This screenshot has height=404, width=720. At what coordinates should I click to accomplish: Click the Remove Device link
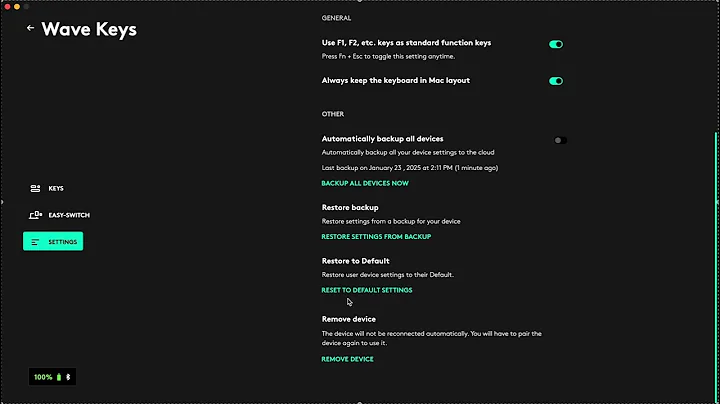347,358
